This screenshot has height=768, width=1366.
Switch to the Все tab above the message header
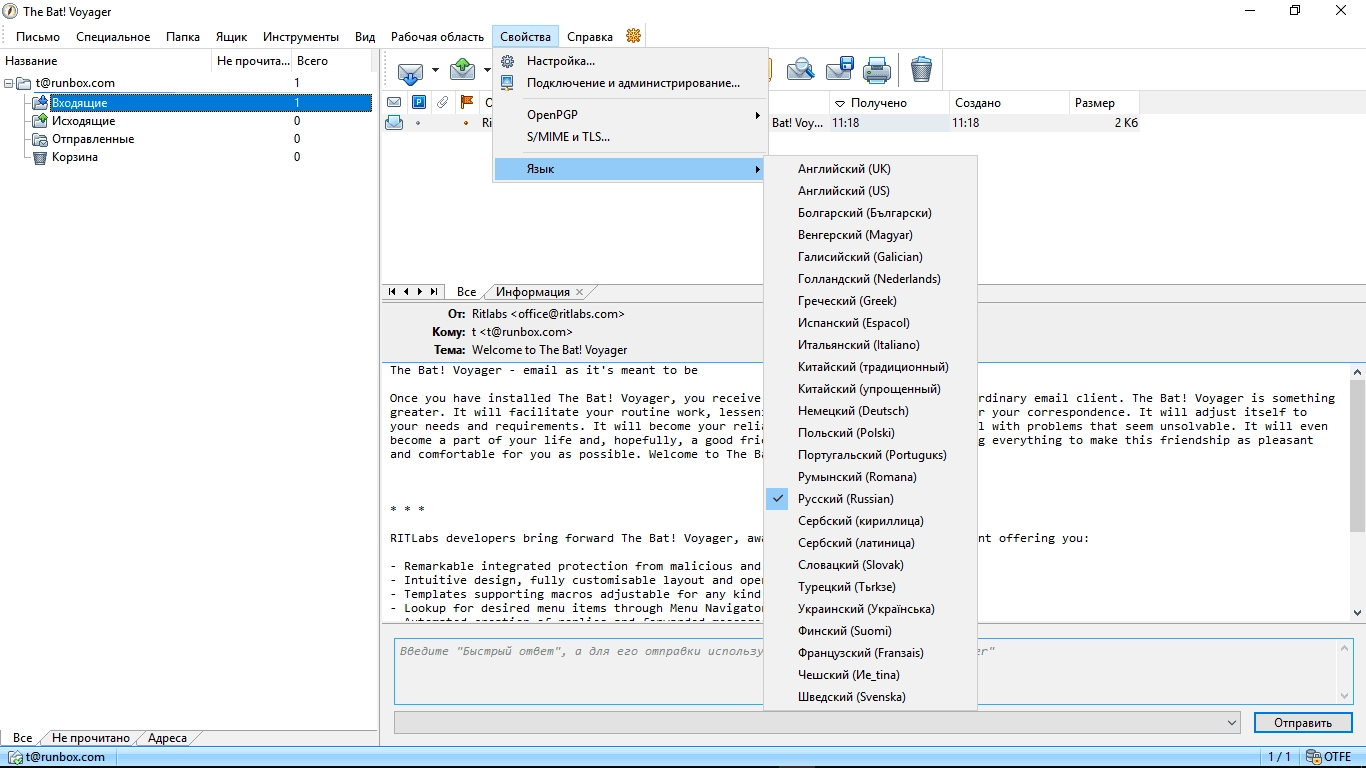coord(466,292)
